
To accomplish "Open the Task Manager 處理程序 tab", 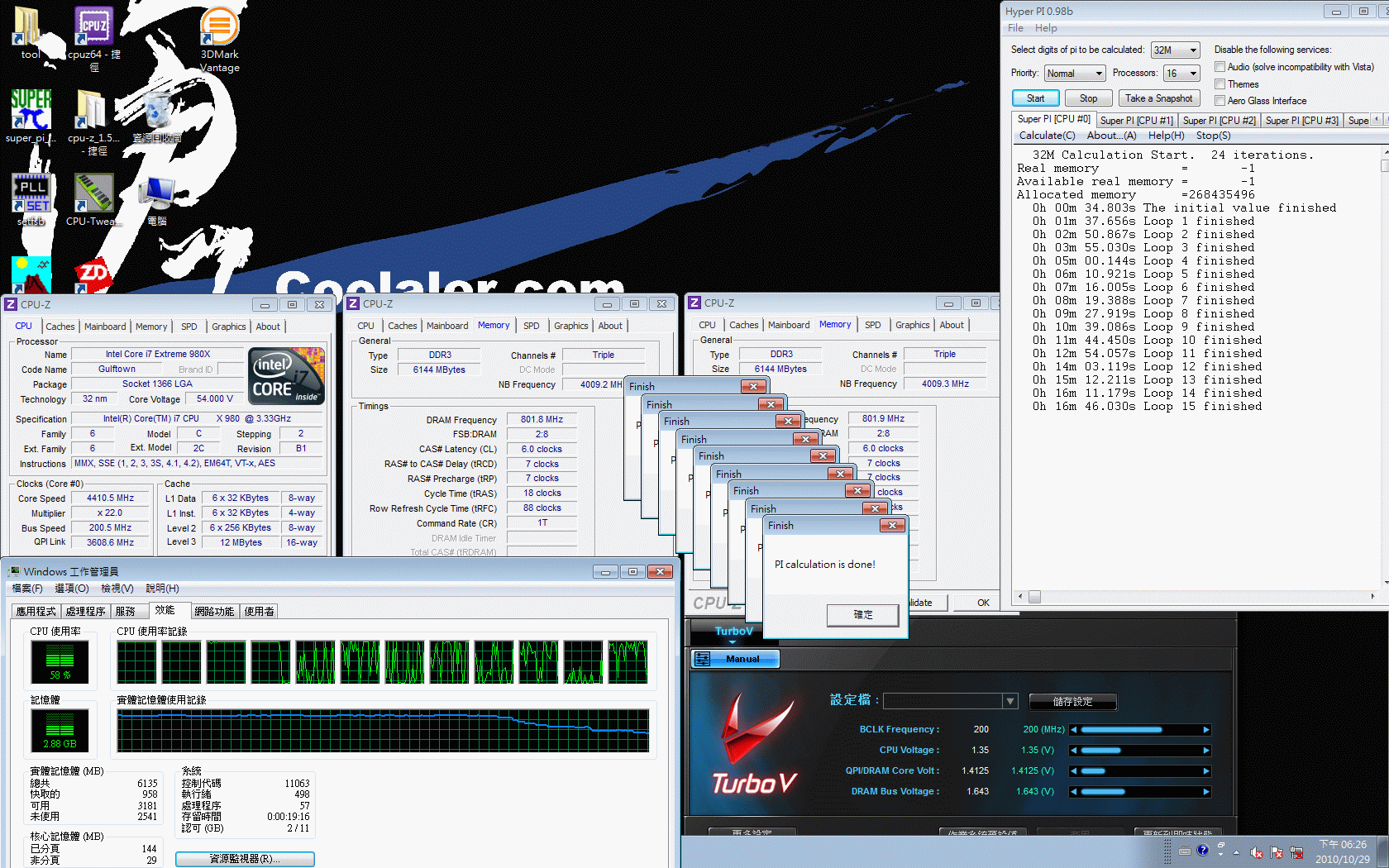I will click(85, 611).
